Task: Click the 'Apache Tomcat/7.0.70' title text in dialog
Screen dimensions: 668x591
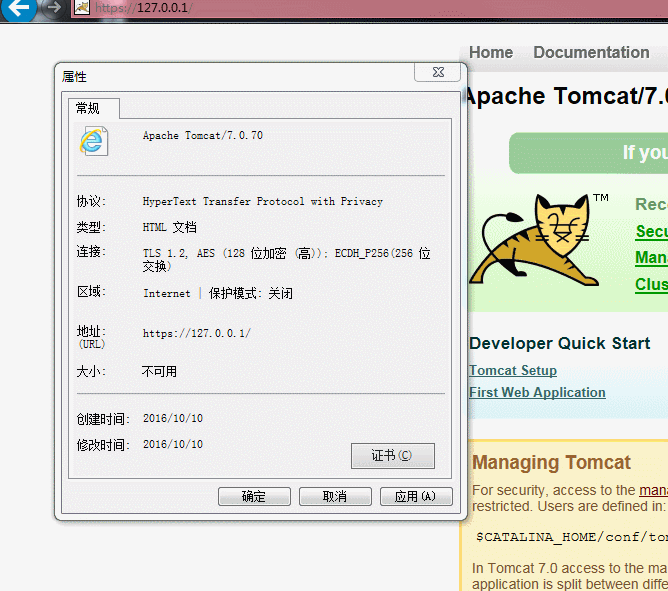Action: coord(203,135)
